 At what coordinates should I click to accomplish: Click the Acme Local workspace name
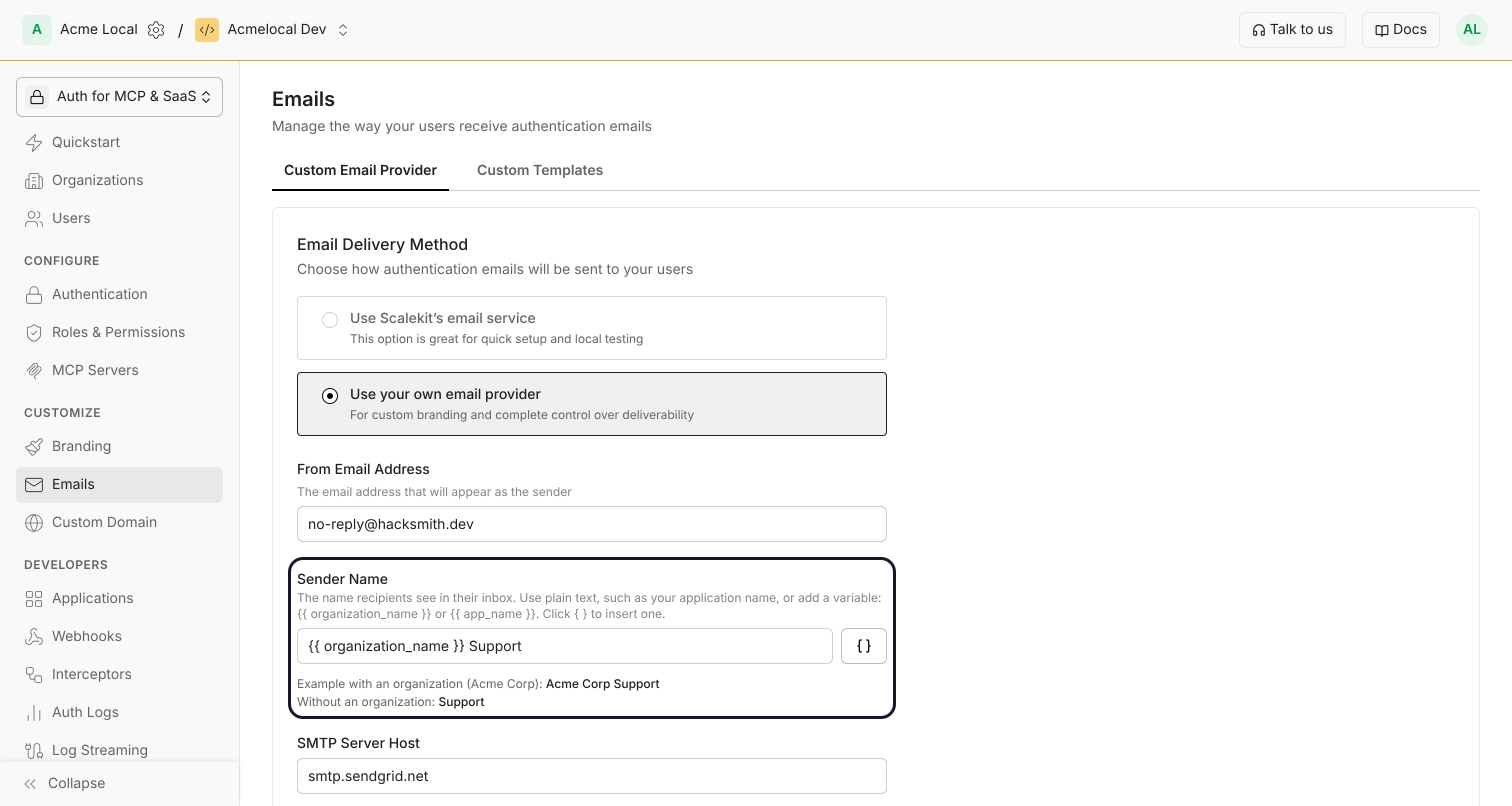click(x=98, y=29)
